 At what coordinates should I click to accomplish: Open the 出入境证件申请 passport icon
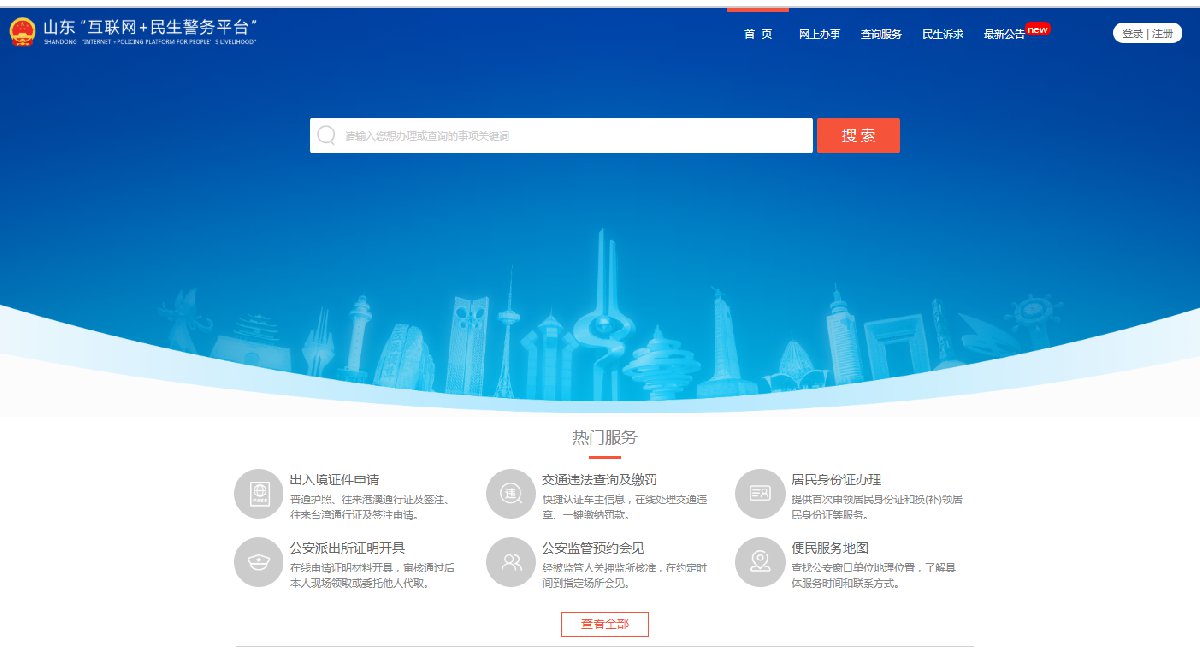[258, 493]
